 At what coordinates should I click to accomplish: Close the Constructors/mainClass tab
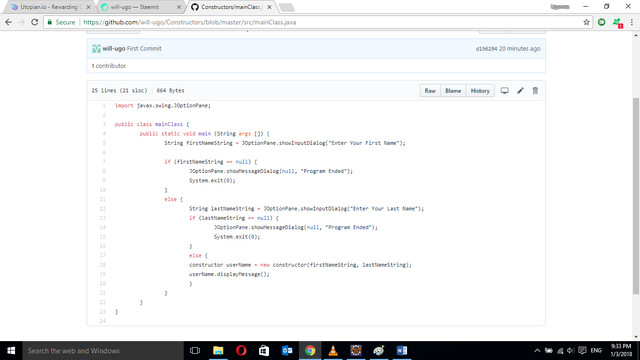point(269,7)
